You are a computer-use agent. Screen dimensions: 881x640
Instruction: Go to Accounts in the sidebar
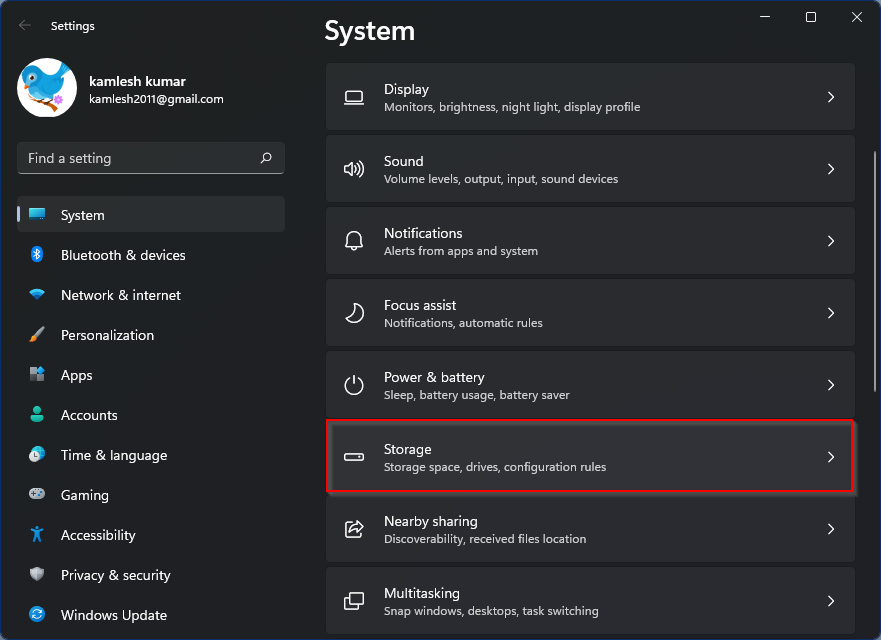tap(89, 415)
